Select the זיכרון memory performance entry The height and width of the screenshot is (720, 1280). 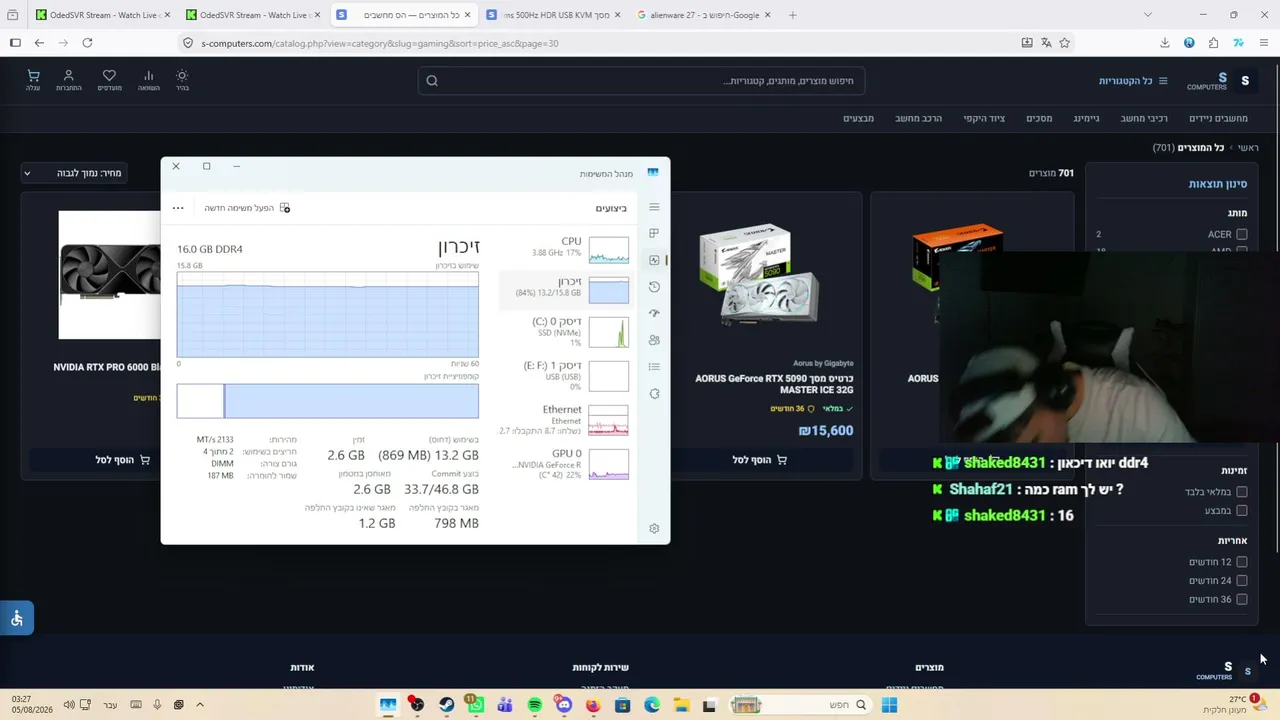click(566, 288)
